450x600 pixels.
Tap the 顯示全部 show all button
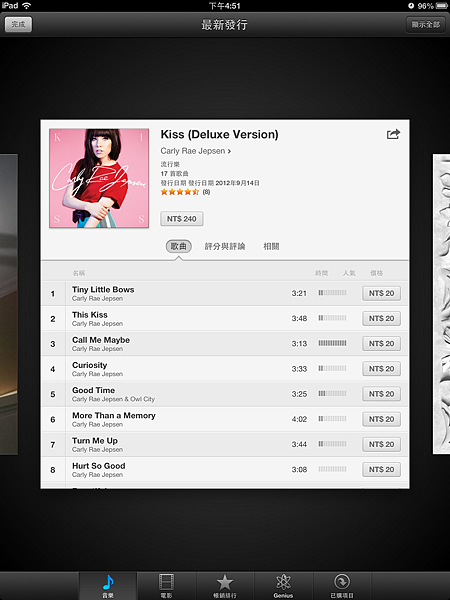[x=426, y=24]
